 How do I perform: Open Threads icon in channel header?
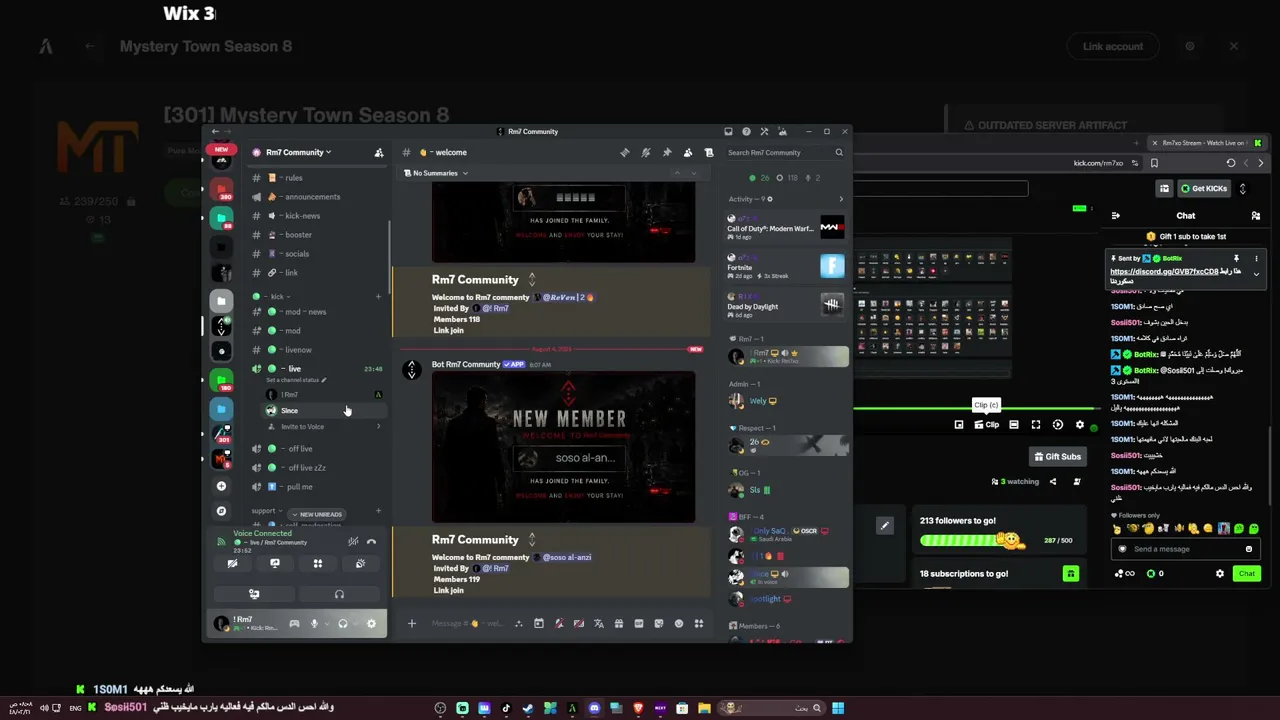625,153
